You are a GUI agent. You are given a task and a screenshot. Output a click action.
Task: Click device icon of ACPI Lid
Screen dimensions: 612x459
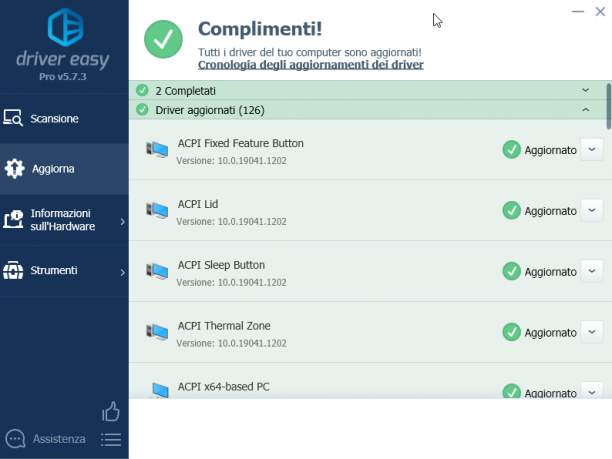(x=157, y=210)
